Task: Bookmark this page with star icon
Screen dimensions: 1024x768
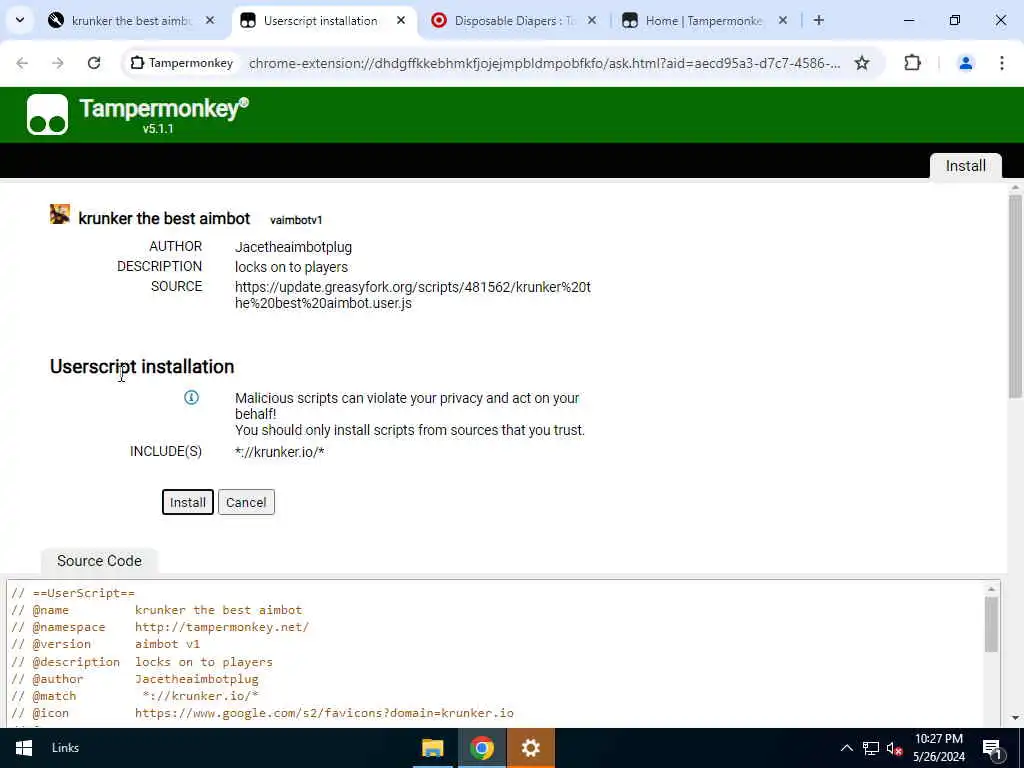Action: coord(862,63)
